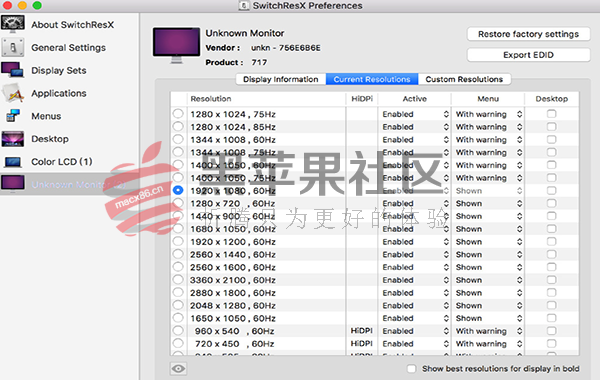
Task: Open Active dropdown for 1920 x 1200, 60Hz
Action: [x=415, y=242]
